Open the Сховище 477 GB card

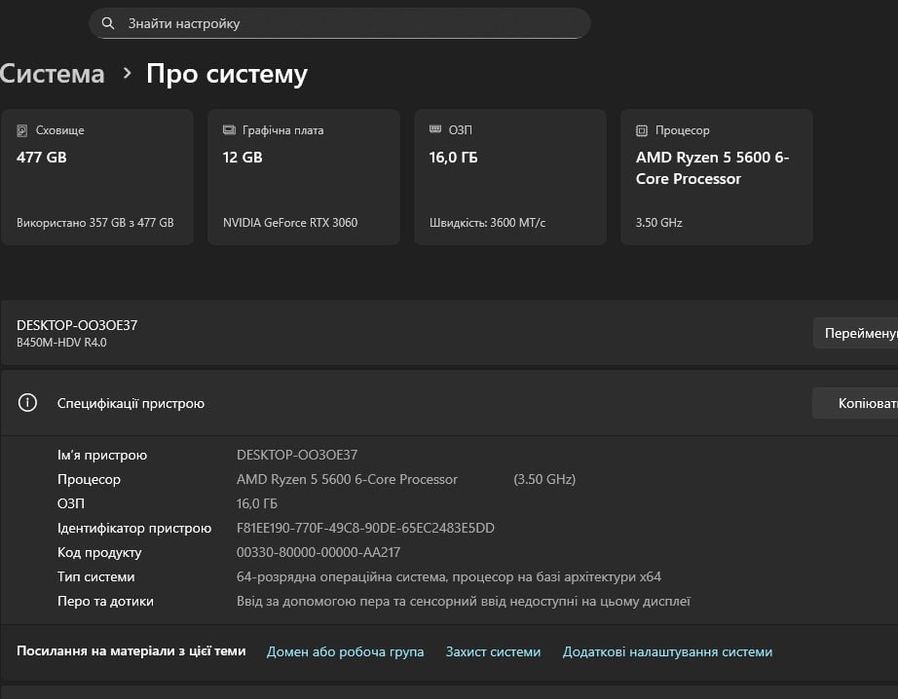coord(97,177)
